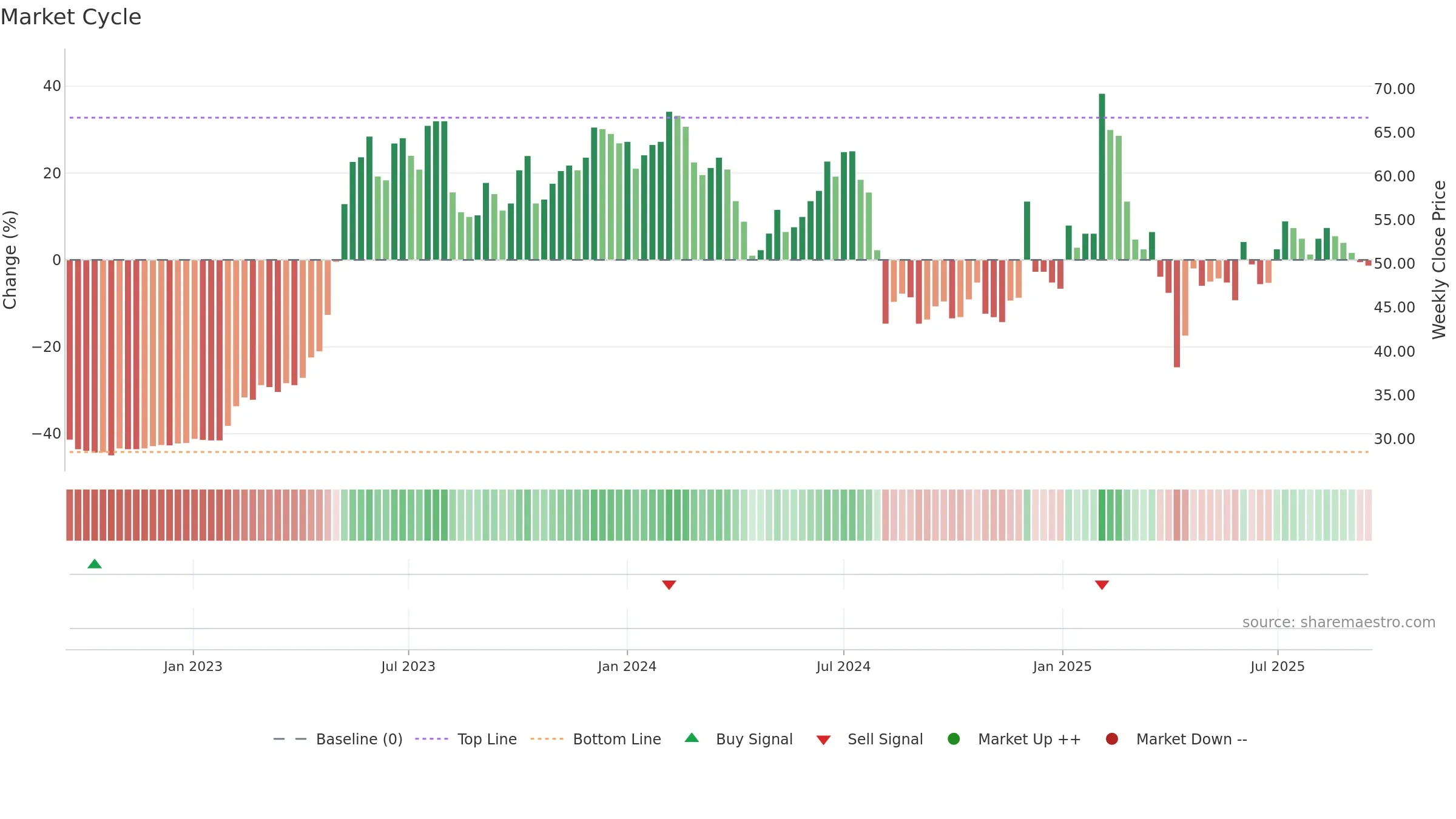Click the Jul 2023 x-axis label
Viewport: 1456px width, 819px height.
point(408,666)
